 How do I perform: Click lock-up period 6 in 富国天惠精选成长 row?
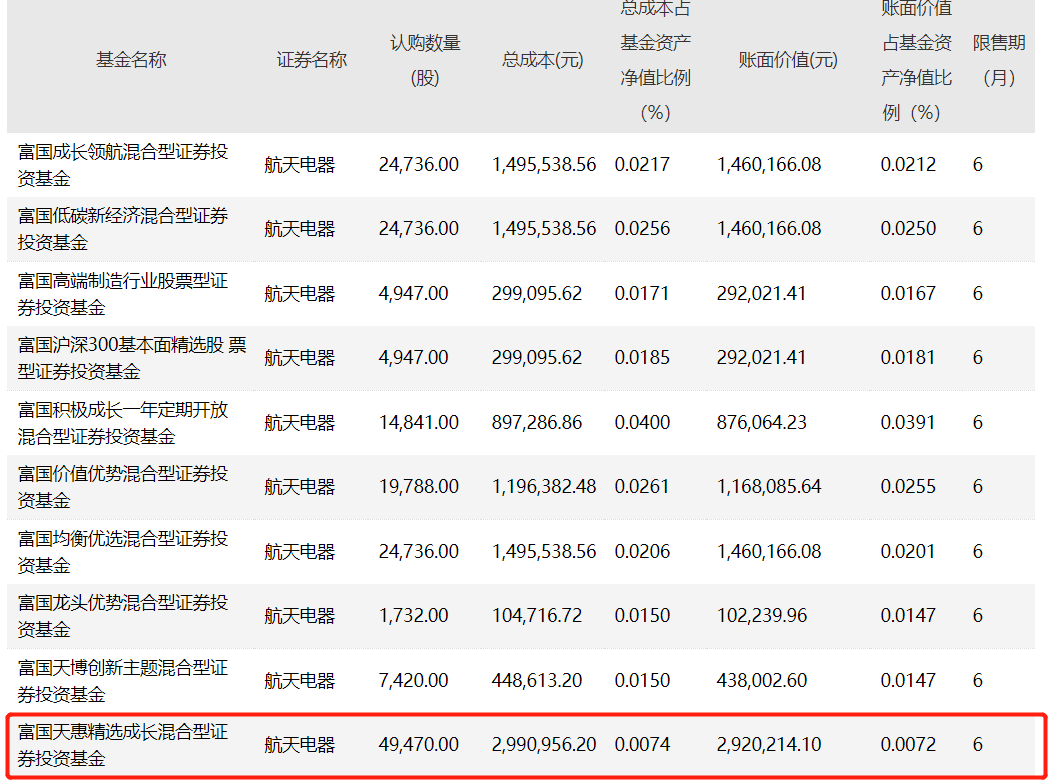coord(977,744)
